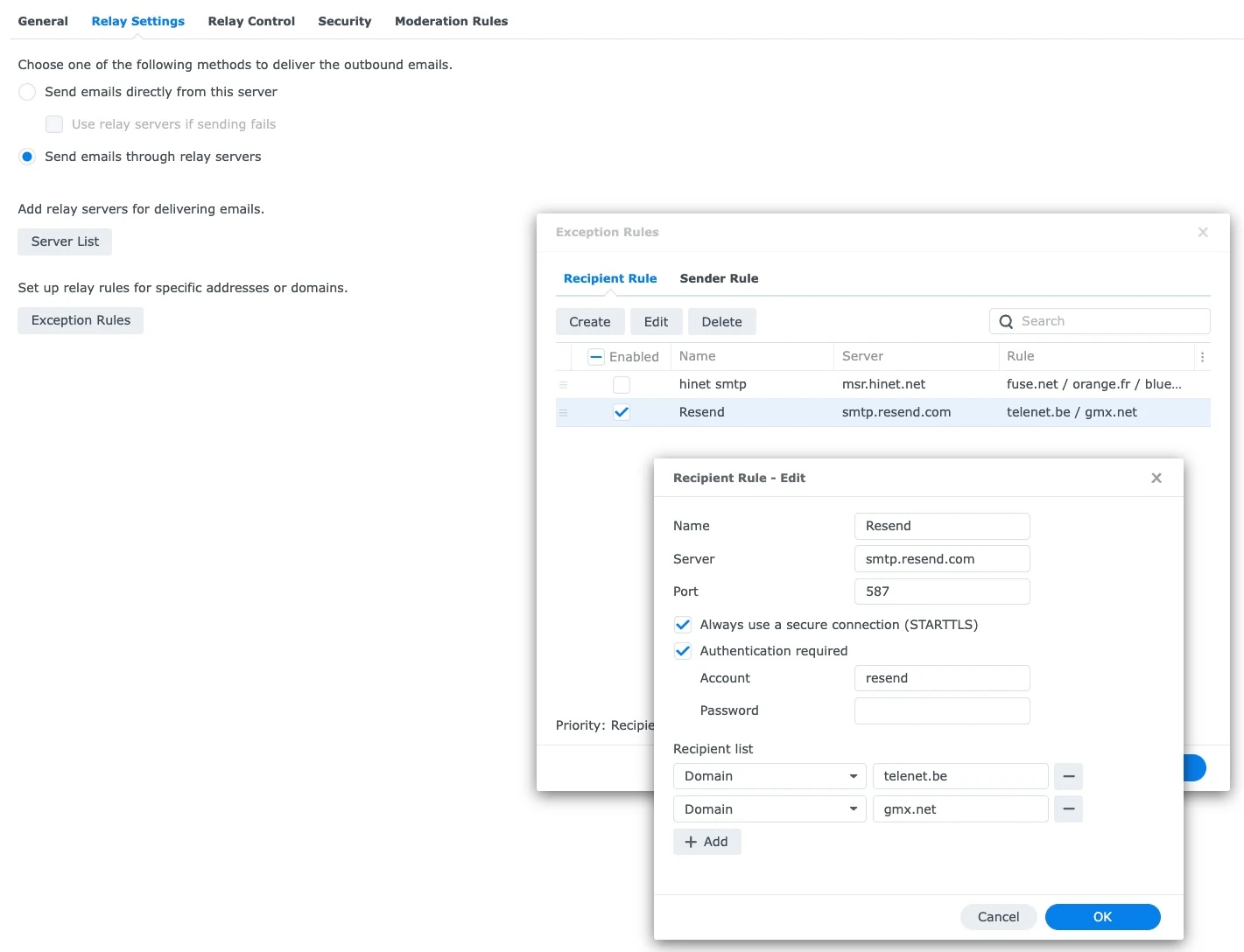Viewport: 1244px width, 952px height.
Task: Click the empty Password field
Action: [942, 710]
